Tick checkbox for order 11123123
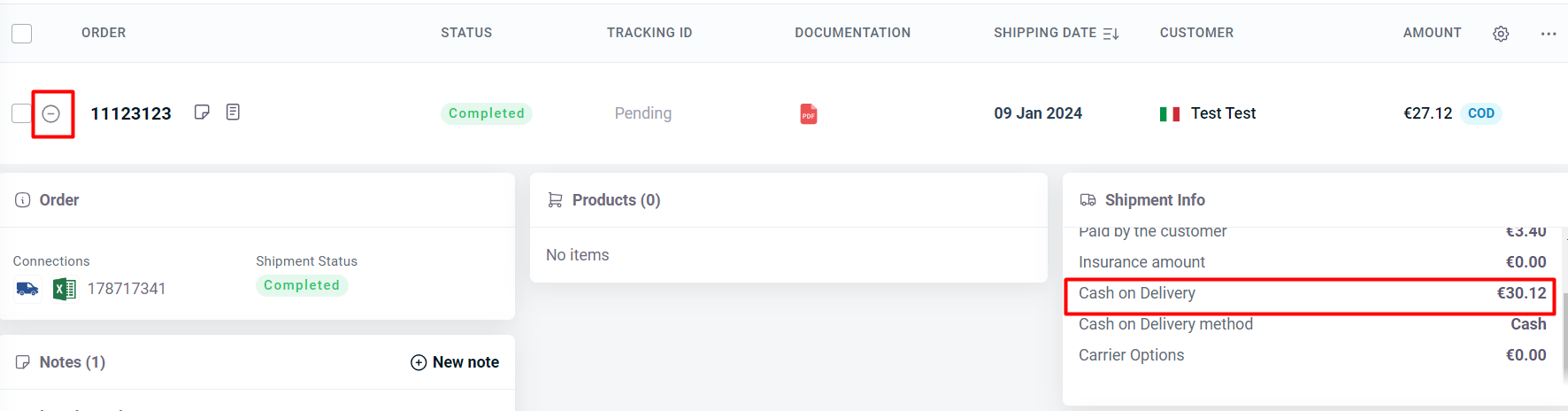1568x411 pixels. click(20, 113)
